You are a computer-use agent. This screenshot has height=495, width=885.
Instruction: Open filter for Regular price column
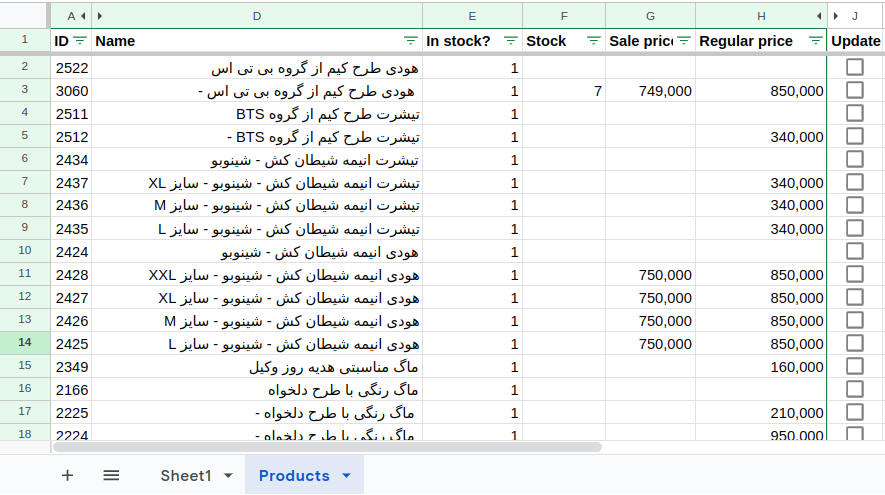(x=815, y=41)
